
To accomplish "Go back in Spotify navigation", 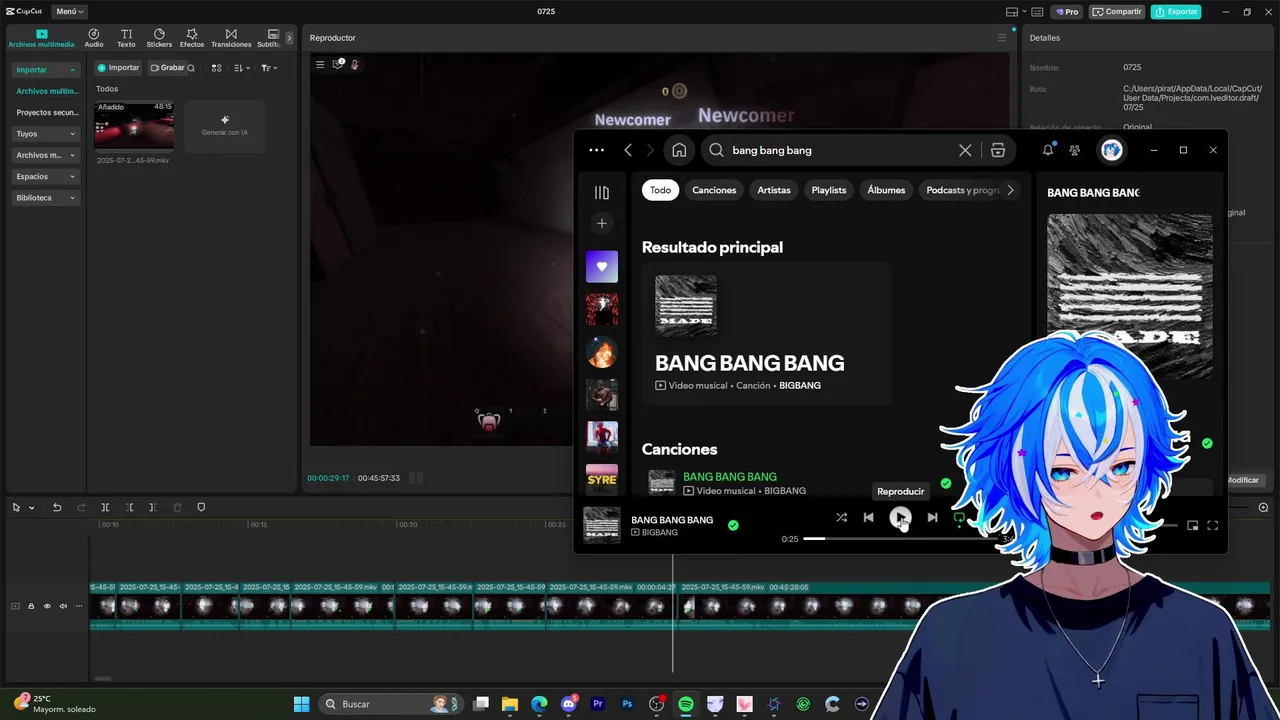I will (x=628, y=150).
